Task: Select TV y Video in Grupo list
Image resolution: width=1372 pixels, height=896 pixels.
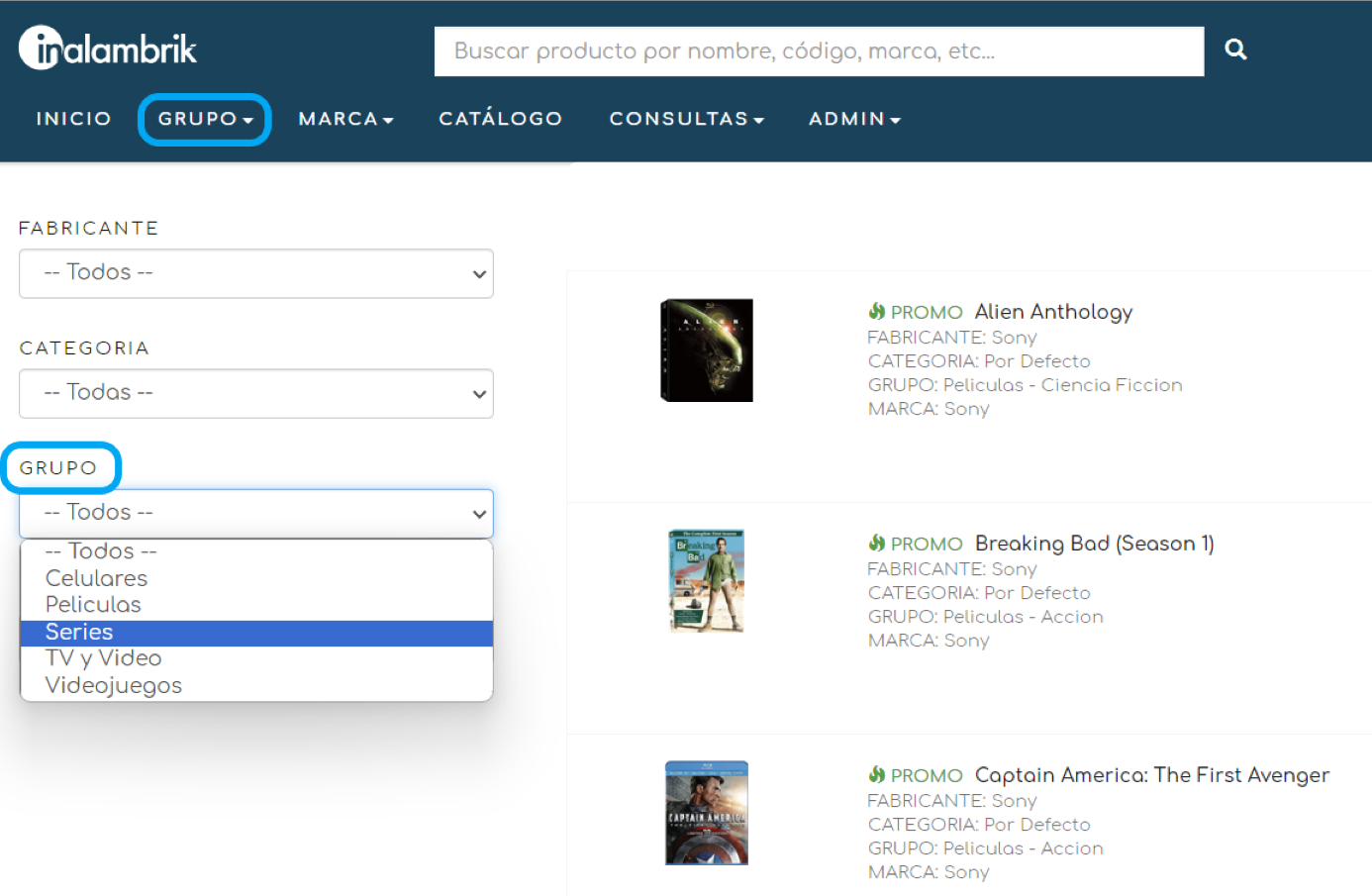Action: pos(256,658)
